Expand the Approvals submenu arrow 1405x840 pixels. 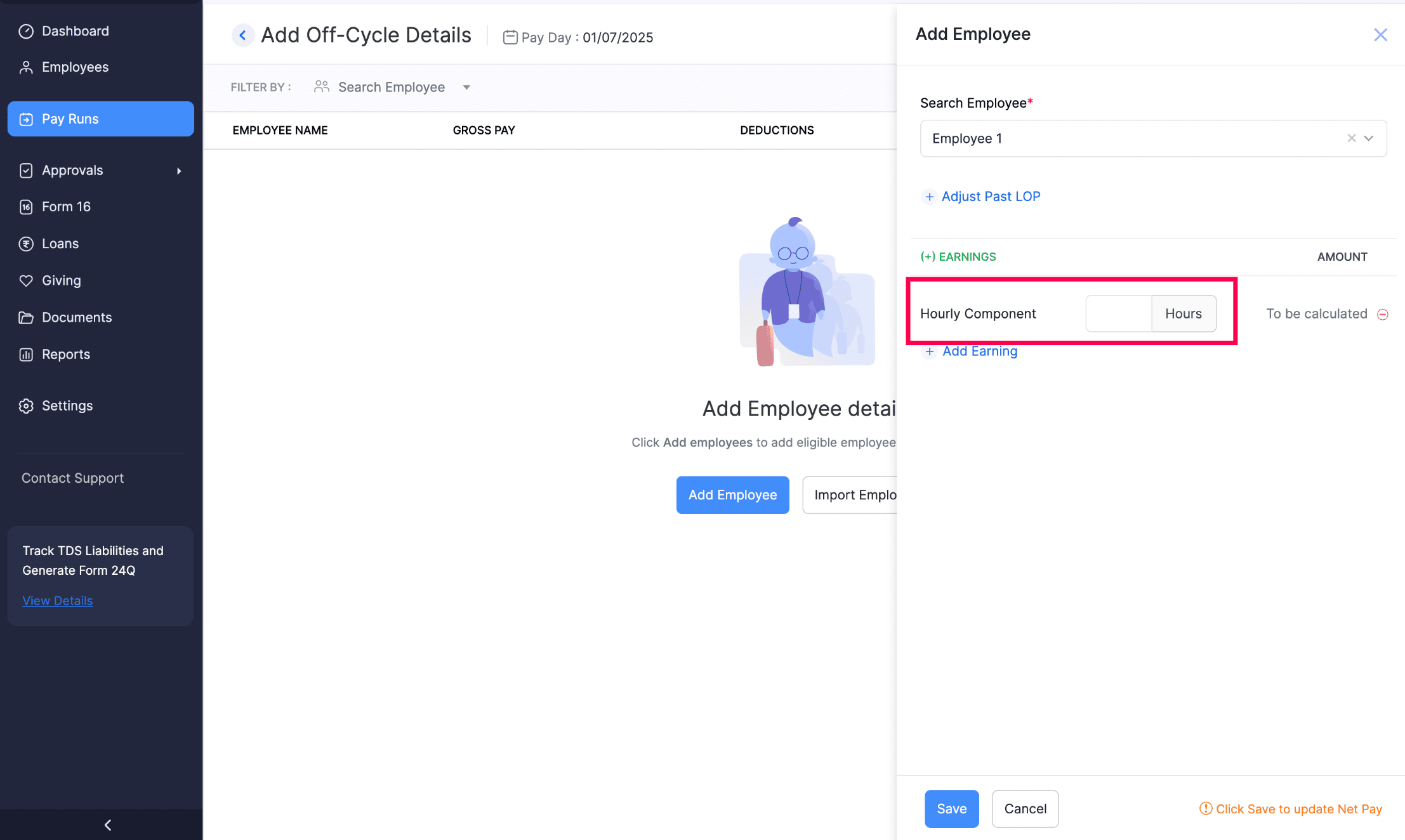(x=179, y=171)
